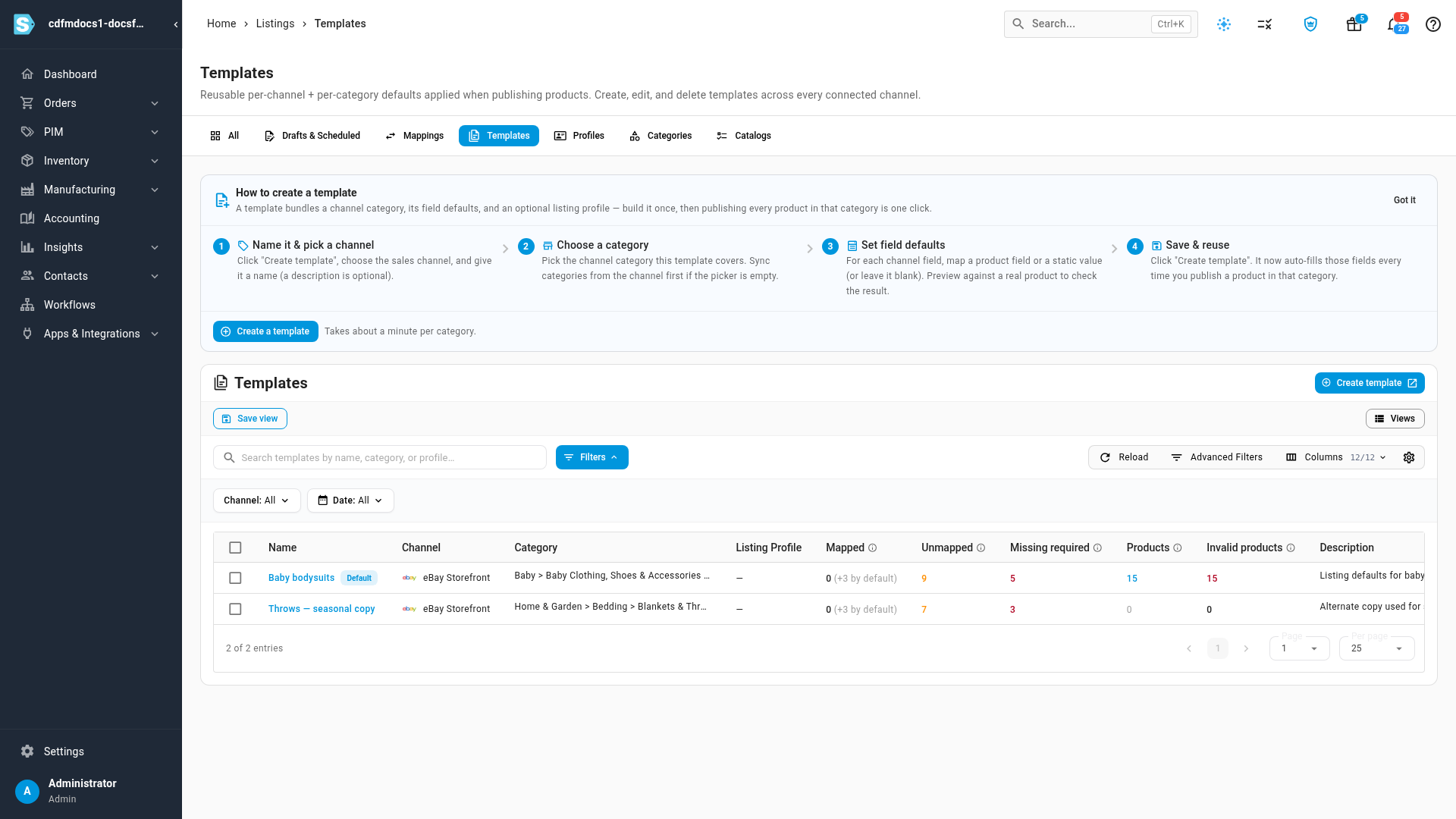Screen dimensions: 1456x819
Task: Click Invalid products info icon
Action: [1291, 548]
